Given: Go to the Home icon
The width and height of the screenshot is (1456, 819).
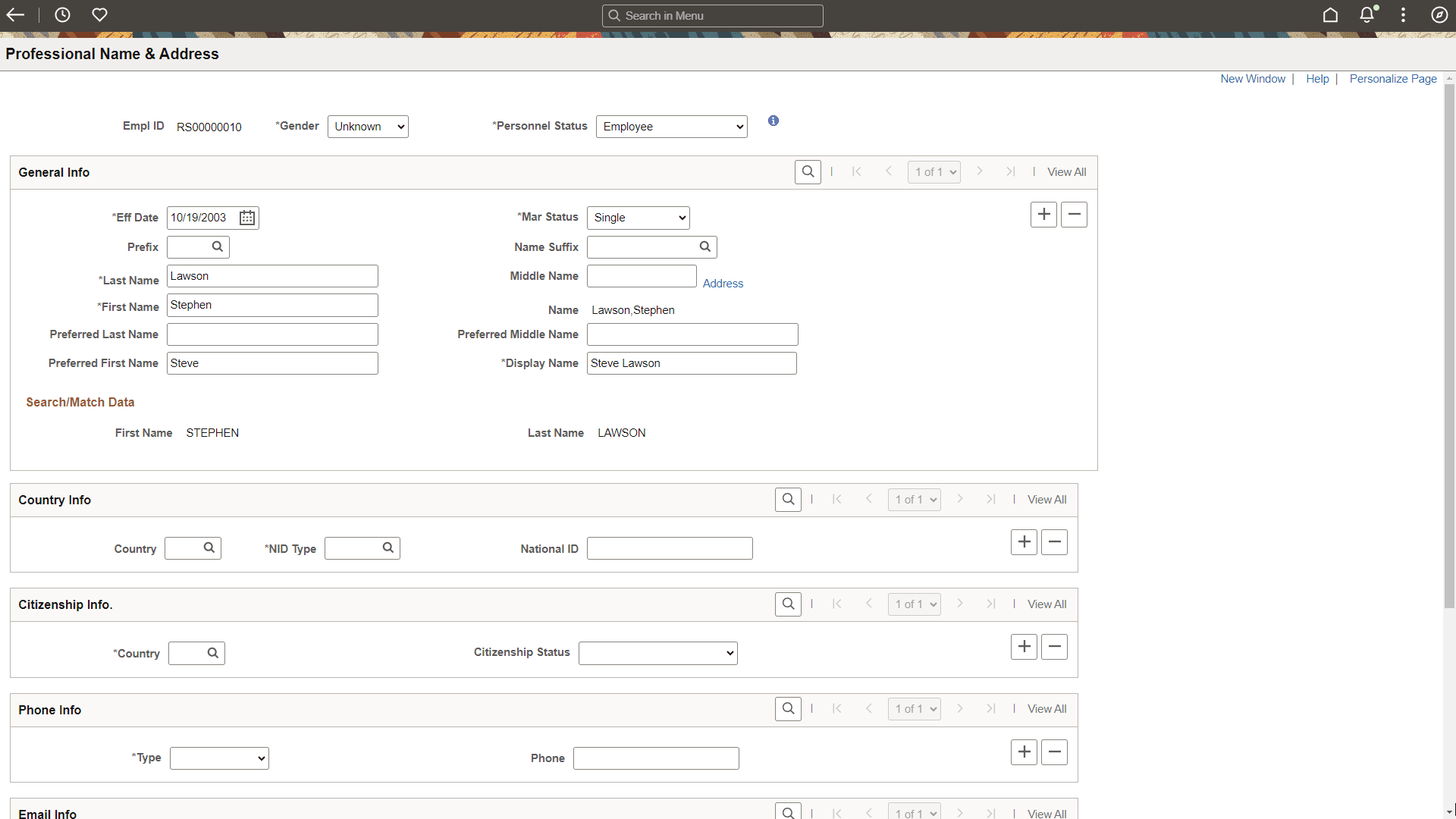Looking at the screenshot, I should coord(1331,14).
